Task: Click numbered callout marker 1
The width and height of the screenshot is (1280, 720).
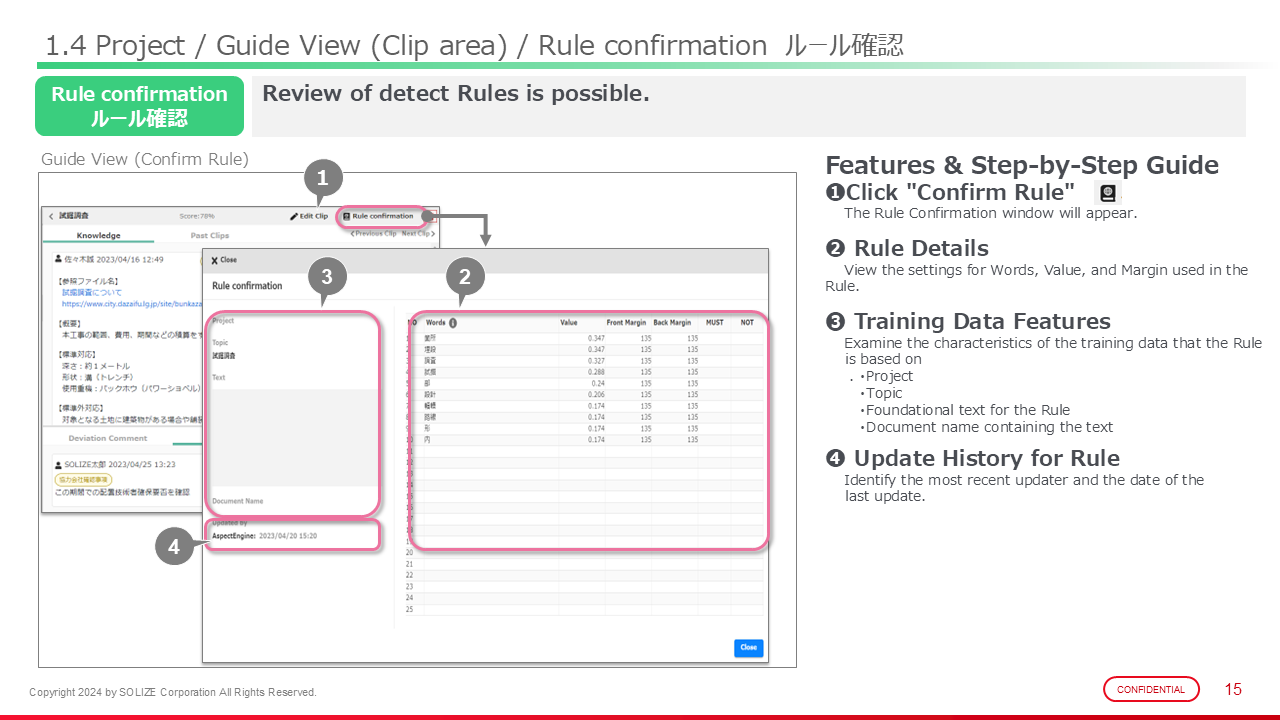Action: [322, 178]
